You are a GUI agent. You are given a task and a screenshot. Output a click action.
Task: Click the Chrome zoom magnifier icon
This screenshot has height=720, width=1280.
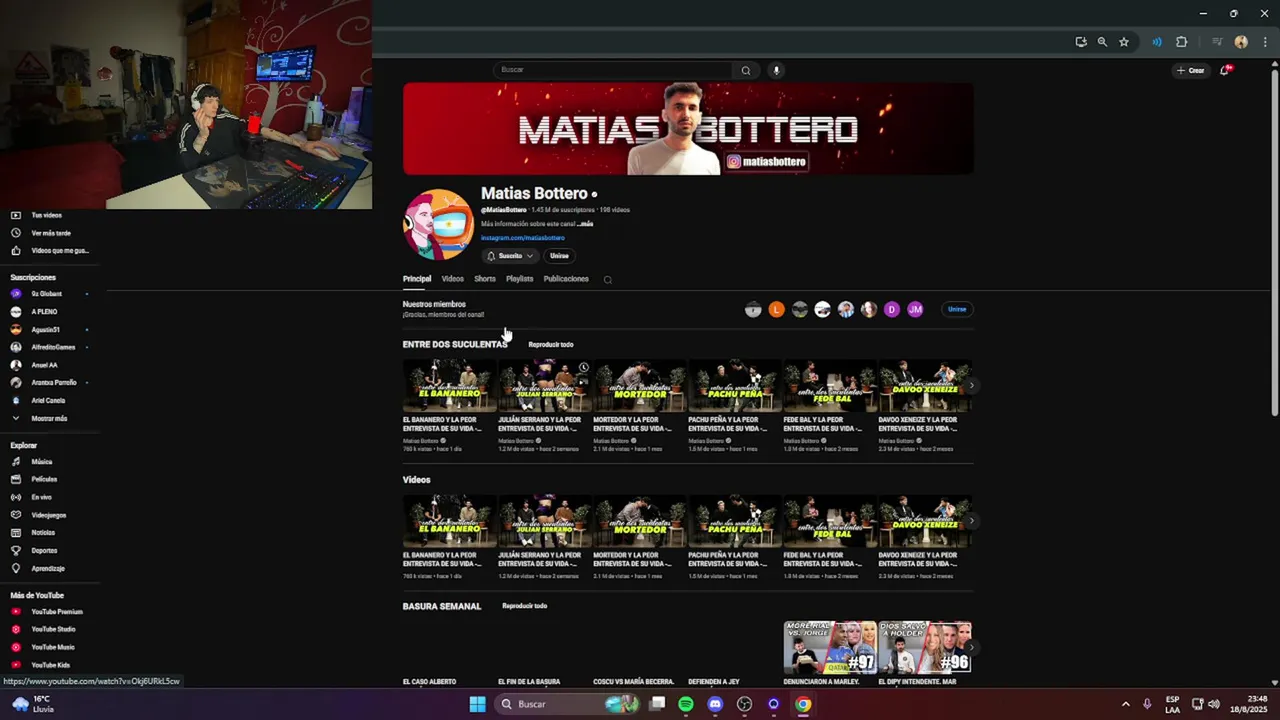tap(1102, 42)
